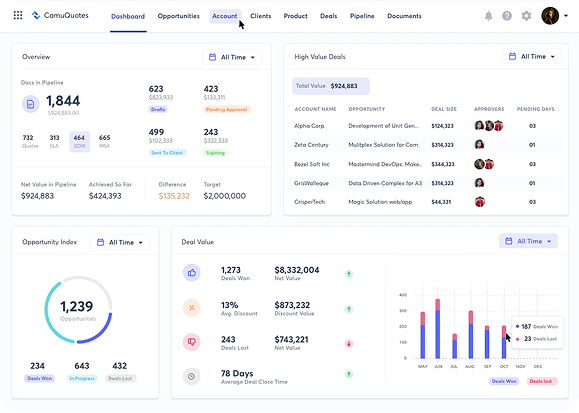Select the SOW document type tile
Viewport: 579px width, 413px height.
point(79,142)
